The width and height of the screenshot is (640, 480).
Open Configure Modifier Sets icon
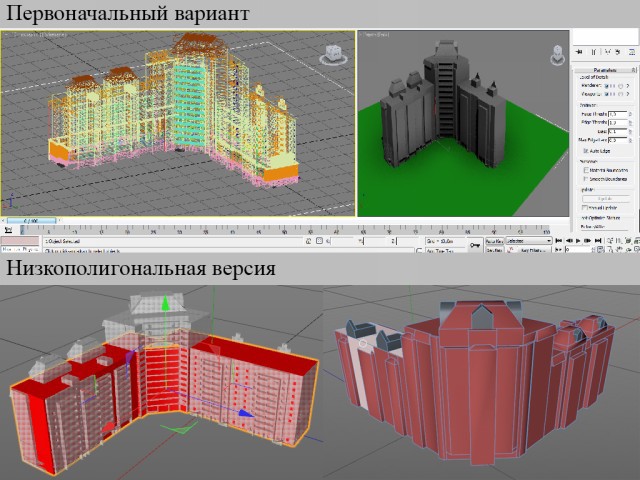(631, 52)
